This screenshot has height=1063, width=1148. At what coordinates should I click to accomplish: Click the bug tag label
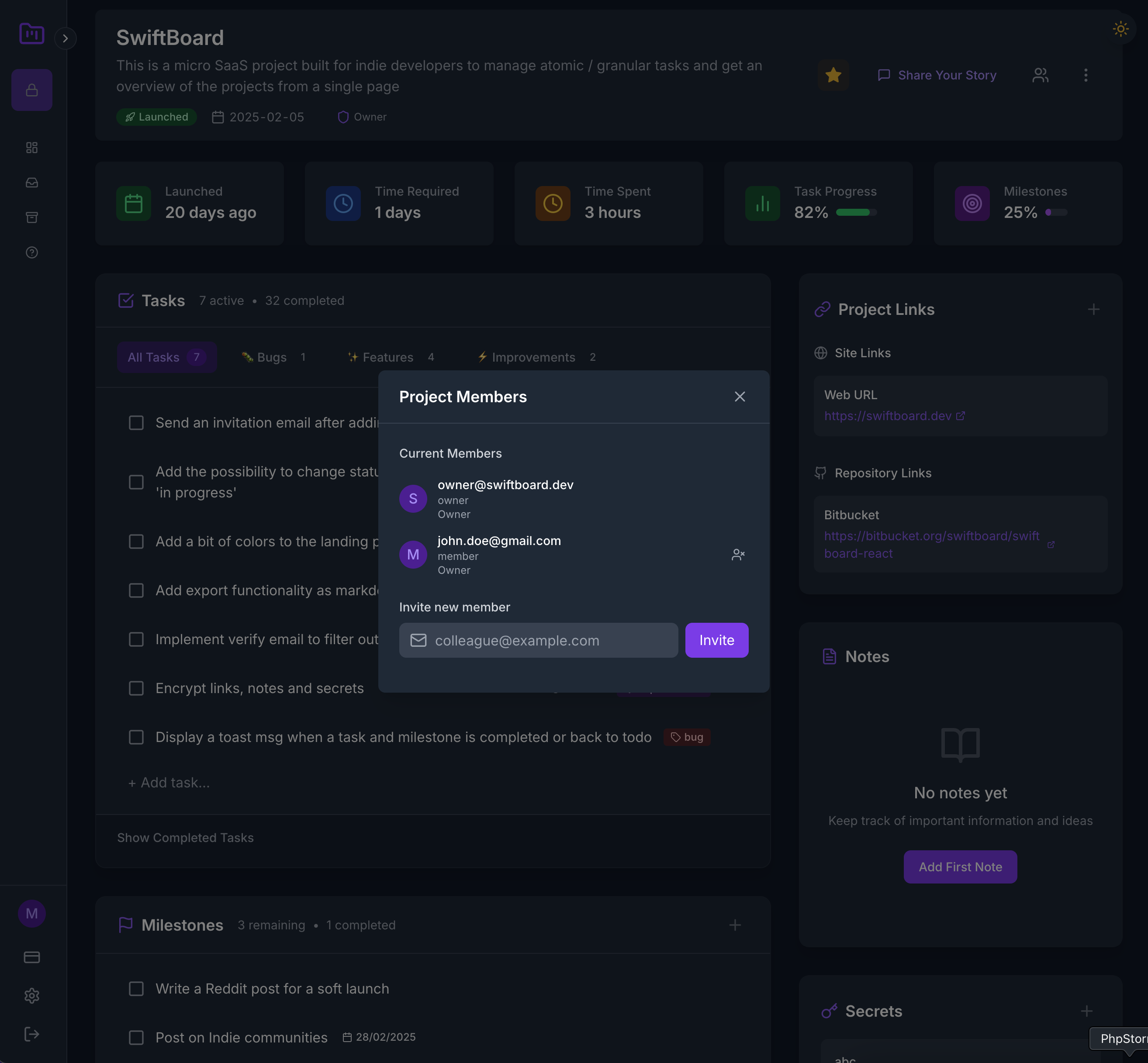click(x=687, y=738)
